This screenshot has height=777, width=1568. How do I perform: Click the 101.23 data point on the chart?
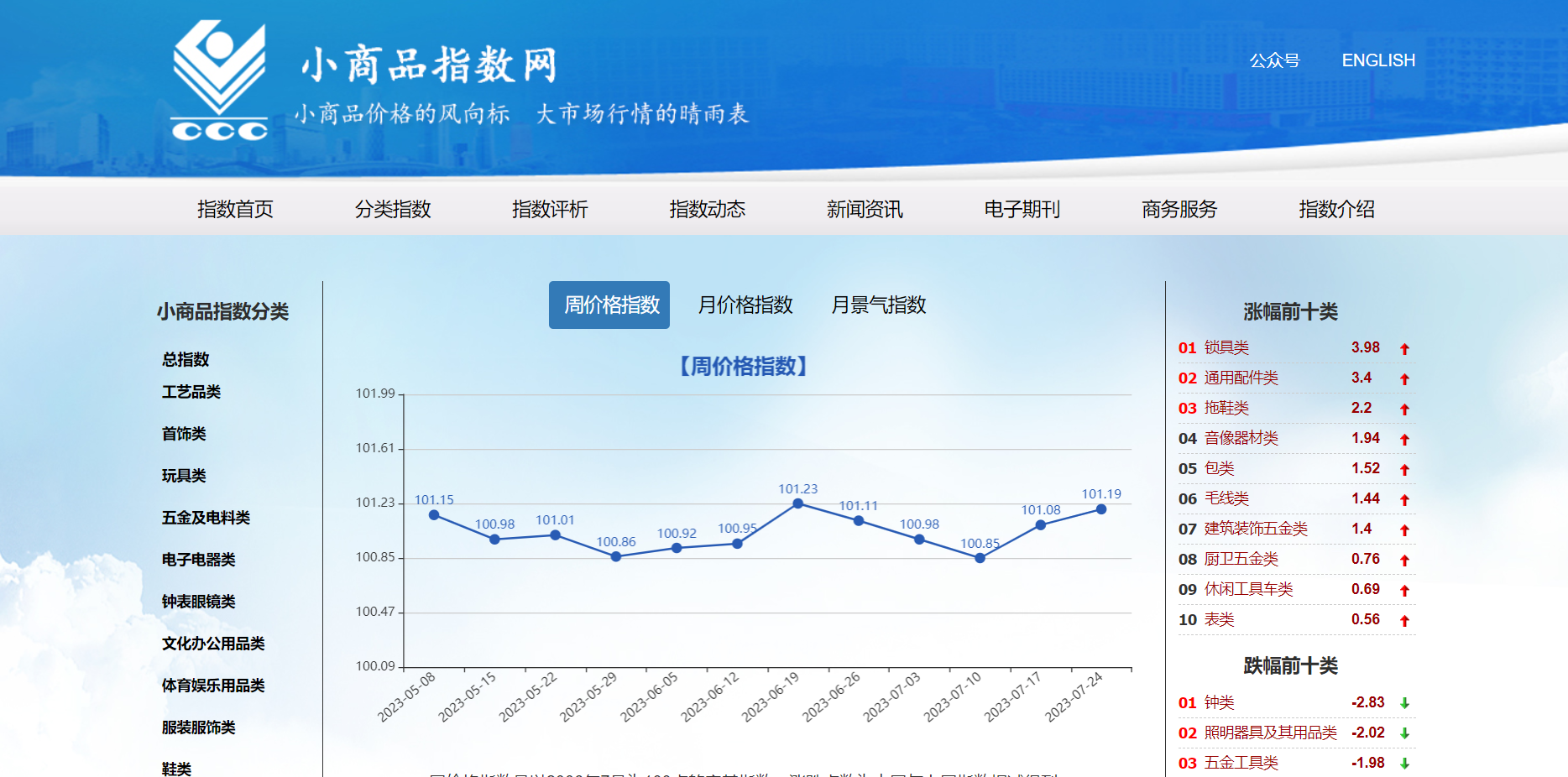coord(797,503)
